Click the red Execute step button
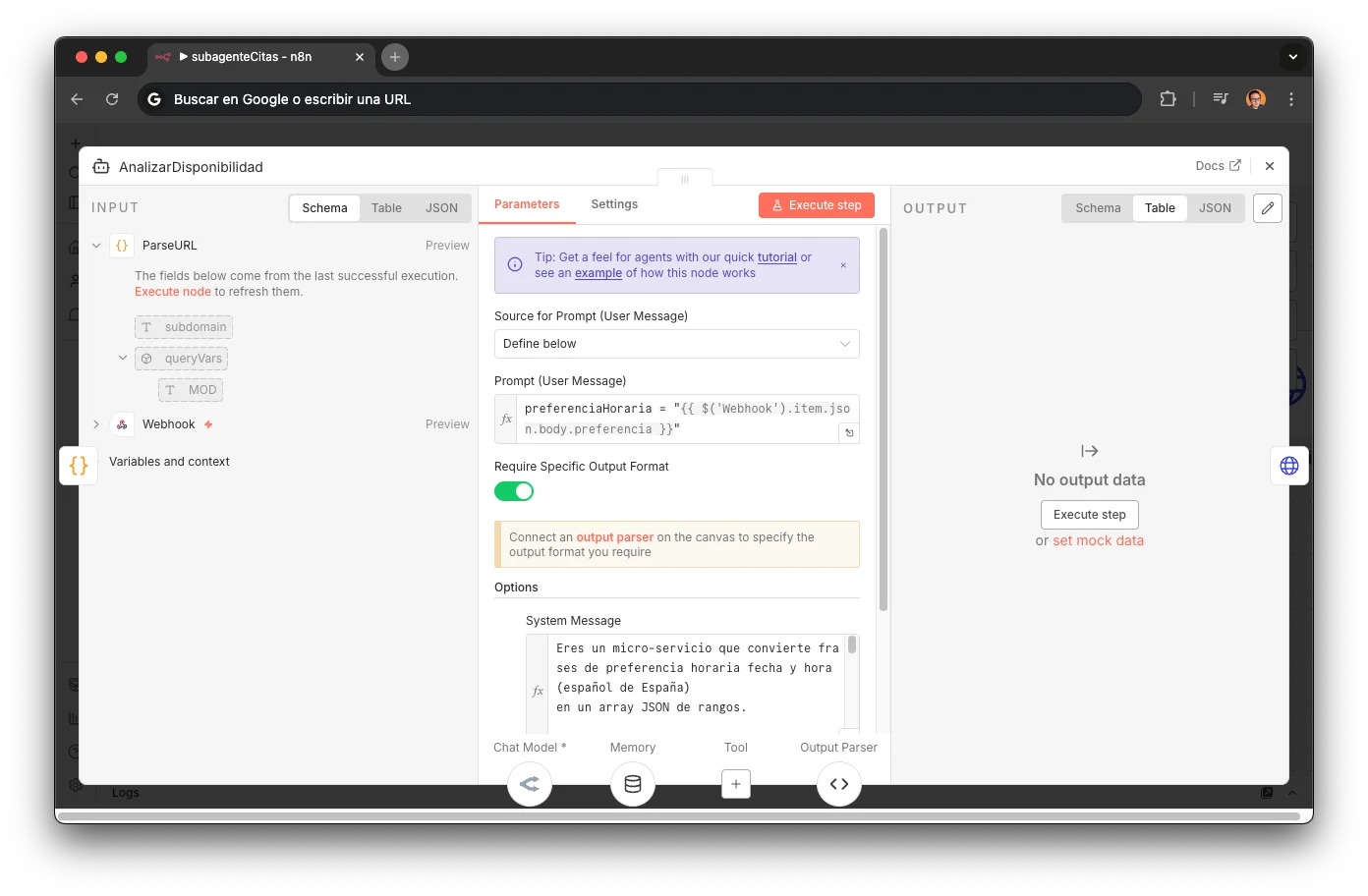The image size is (1368, 896). 816,204
